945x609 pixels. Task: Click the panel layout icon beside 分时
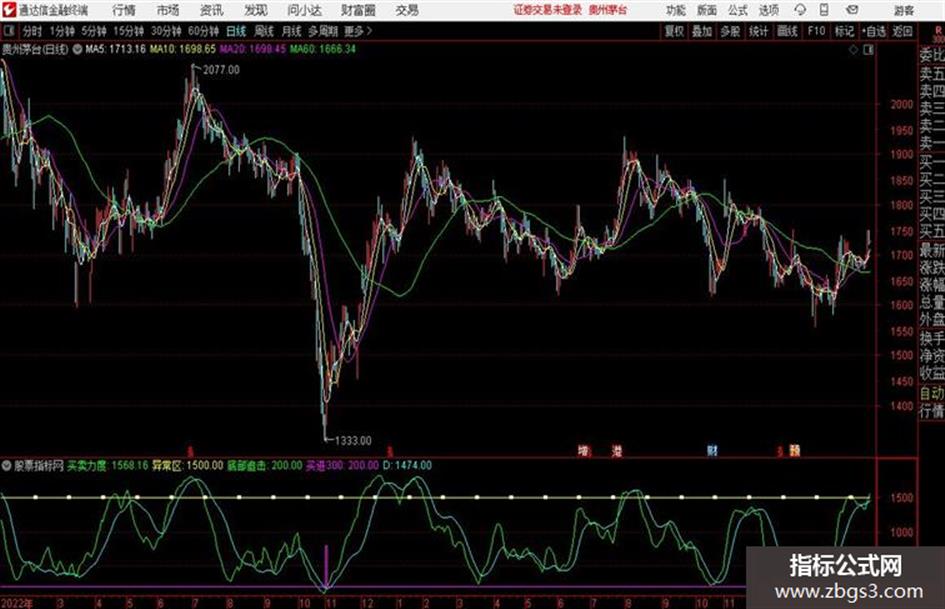point(9,31)
